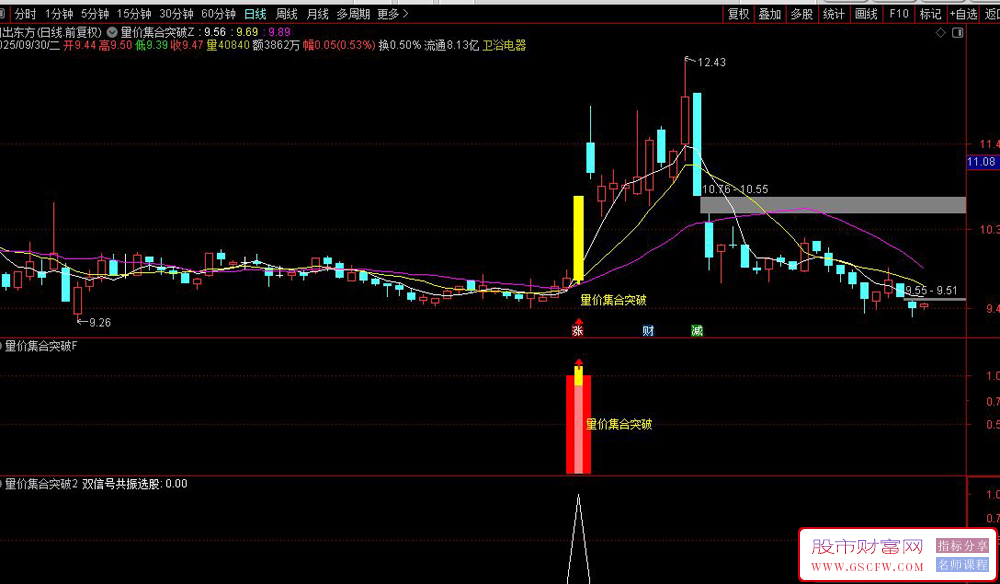Click the 量价集合突破F indicator title

[x=41, y=346]
